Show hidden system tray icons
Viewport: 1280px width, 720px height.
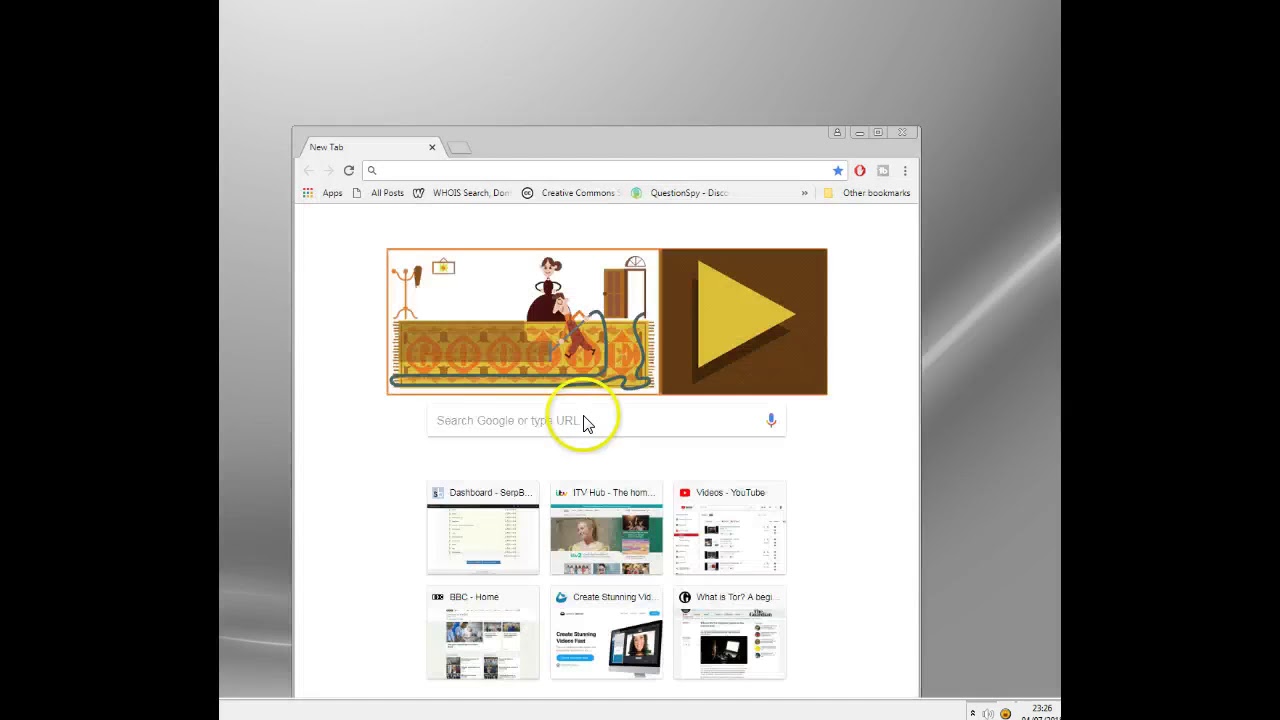[972, 713]
